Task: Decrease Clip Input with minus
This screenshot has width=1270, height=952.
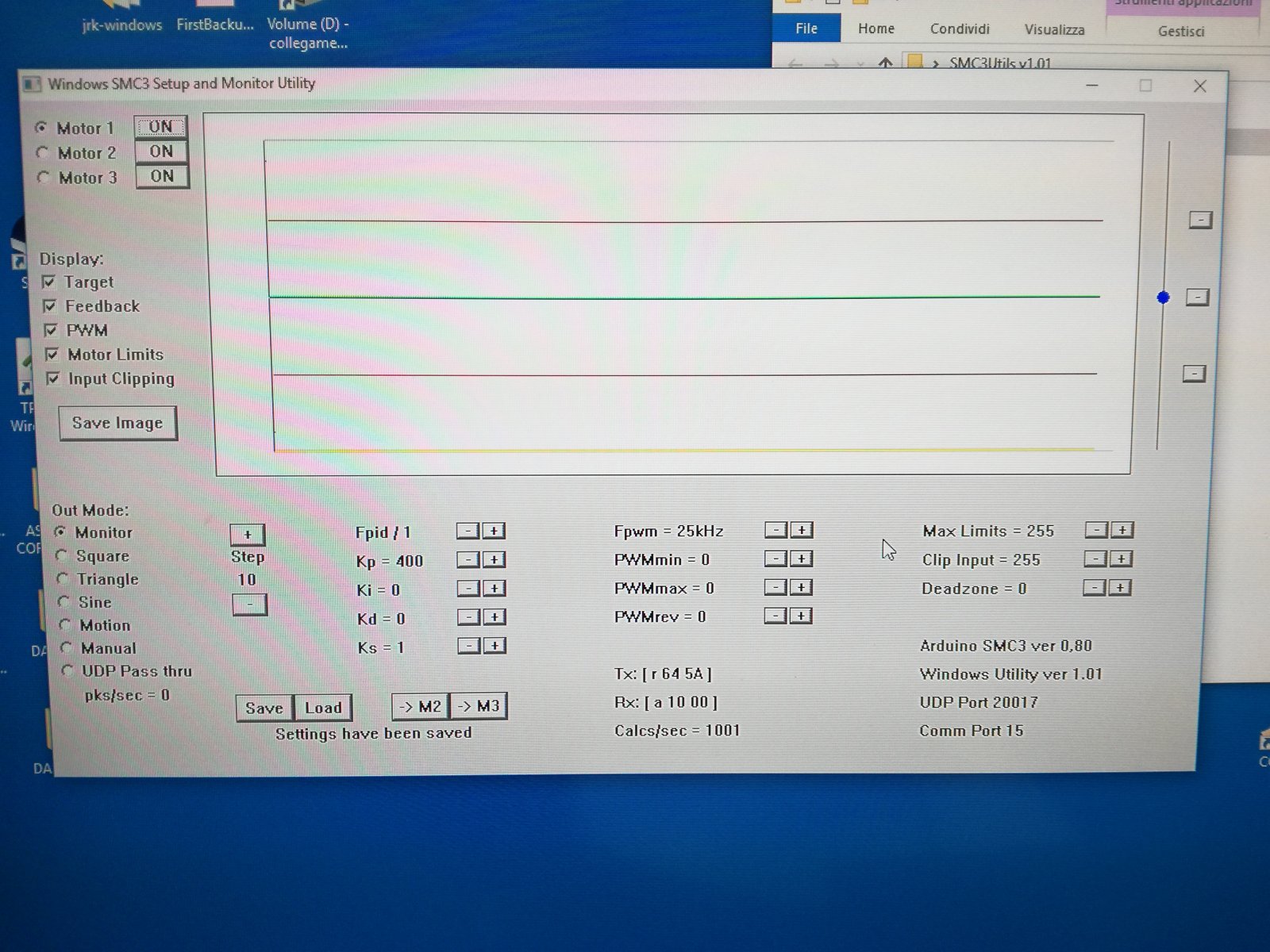Action: click(1095, 559)
